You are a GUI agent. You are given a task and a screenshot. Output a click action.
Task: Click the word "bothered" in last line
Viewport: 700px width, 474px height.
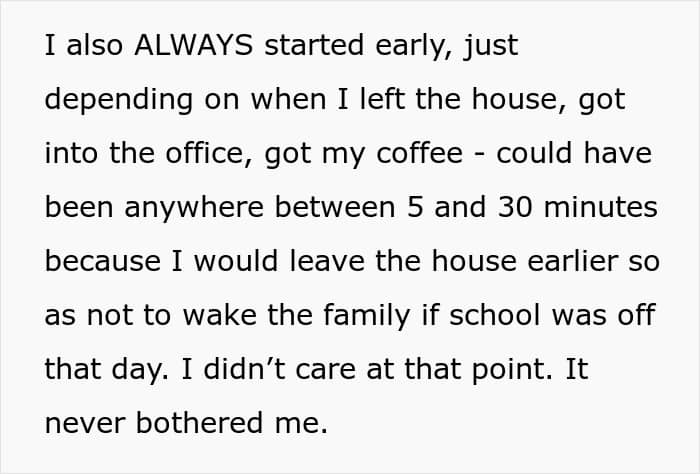point(199,423)
